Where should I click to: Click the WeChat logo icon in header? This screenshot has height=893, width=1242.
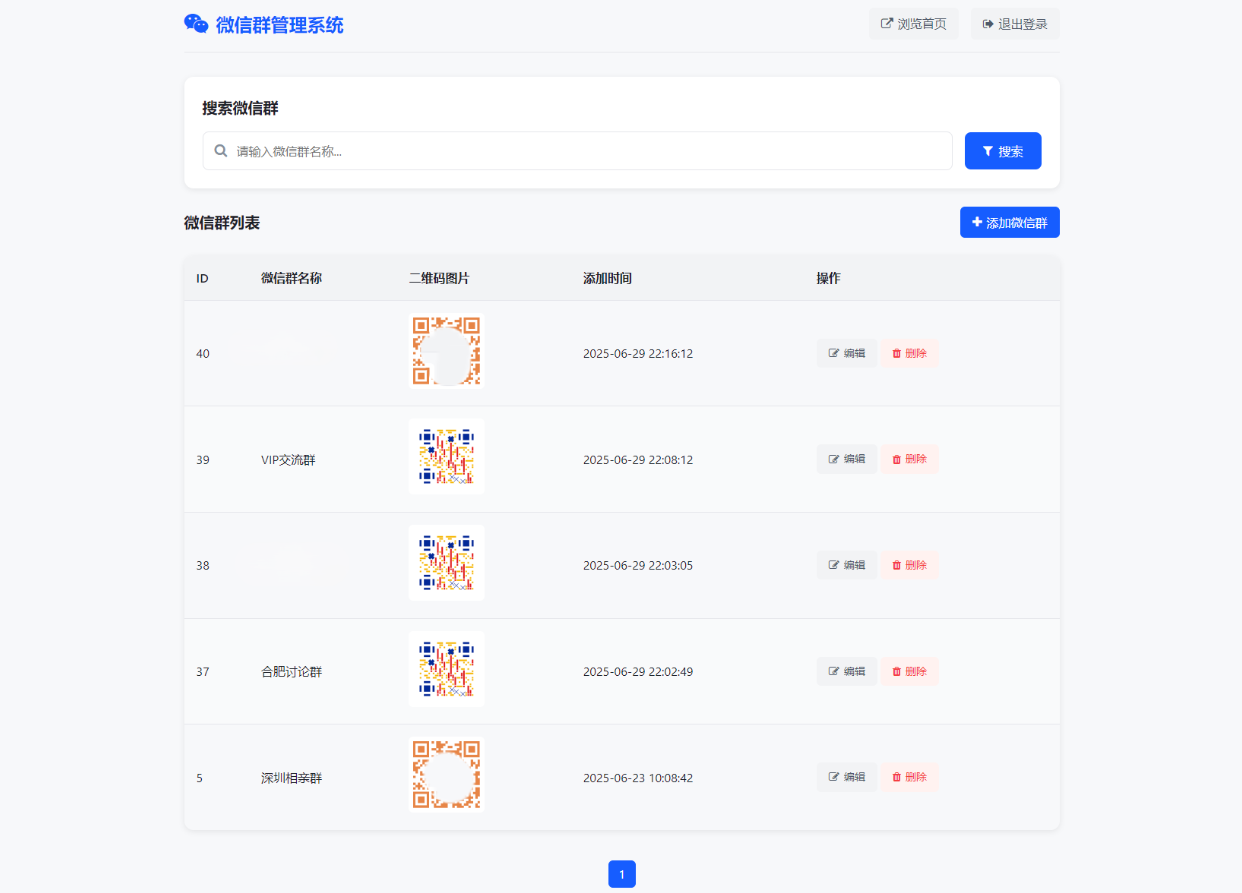coord(196,24)
